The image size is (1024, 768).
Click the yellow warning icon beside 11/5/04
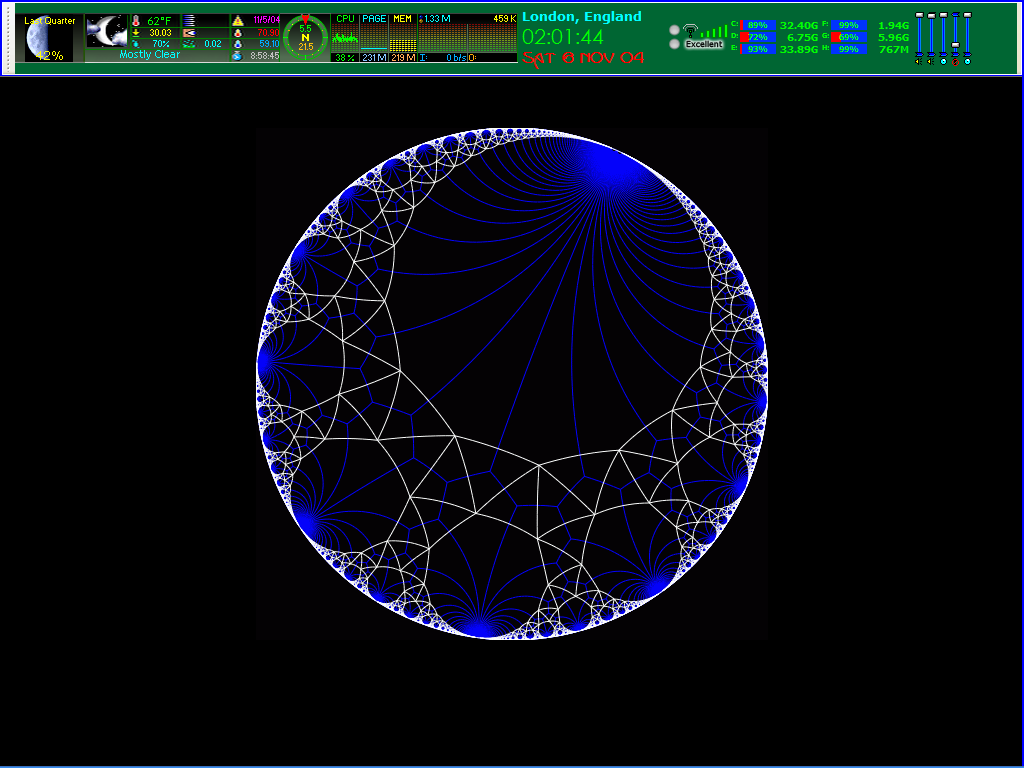click(238, 21)
